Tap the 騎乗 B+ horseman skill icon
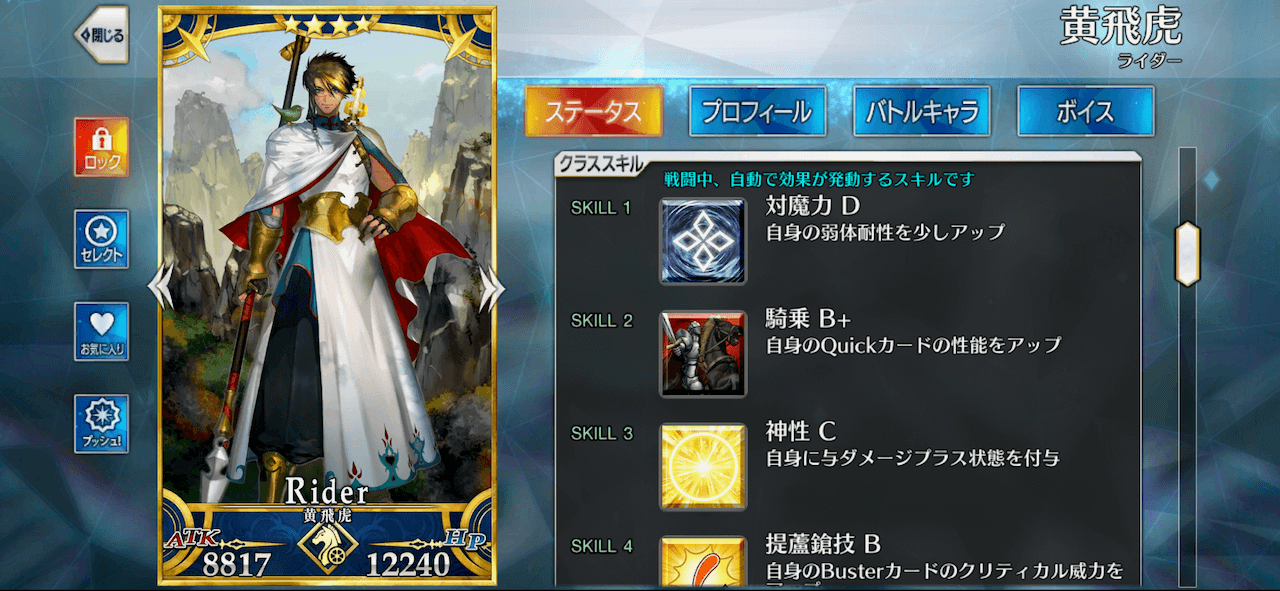This screenshot has height=591, width=1280. pyautogui.click(x=703, y=353)
